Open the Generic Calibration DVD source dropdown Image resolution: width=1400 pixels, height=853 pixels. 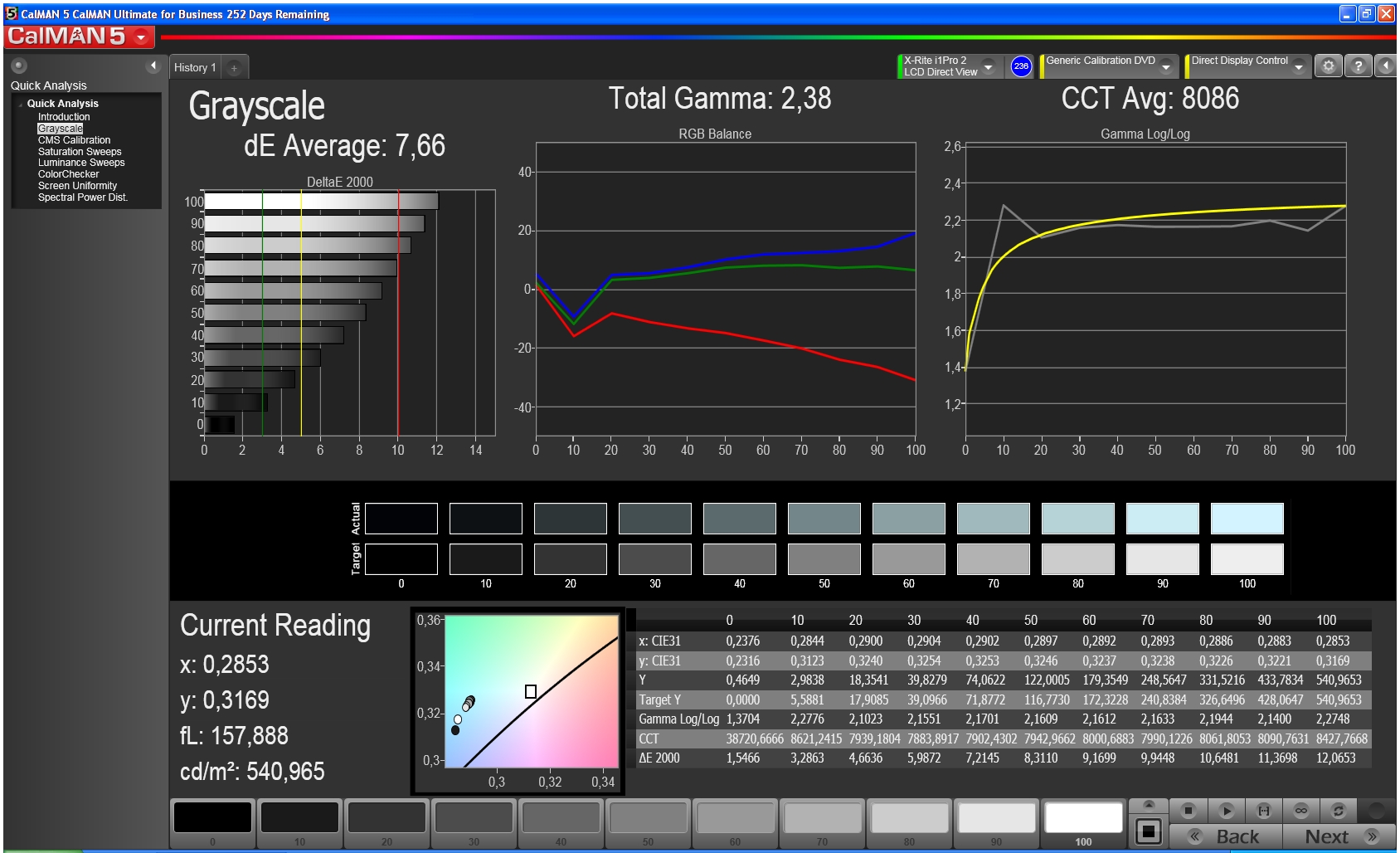click(x=1167, y=66)
